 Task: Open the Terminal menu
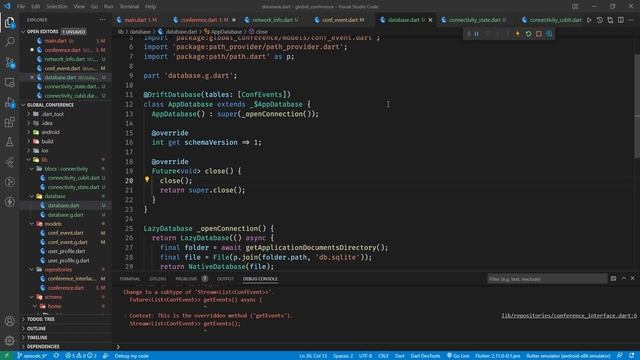(129, 7)
